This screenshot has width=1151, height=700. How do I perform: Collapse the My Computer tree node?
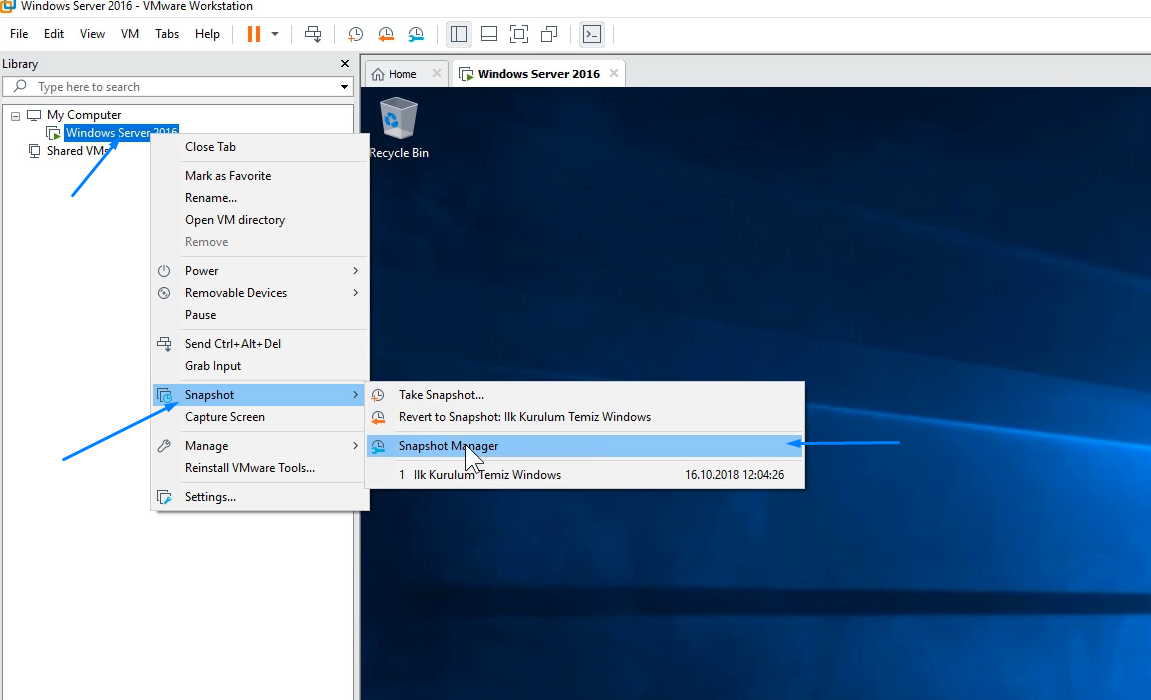tap(15, 116)
